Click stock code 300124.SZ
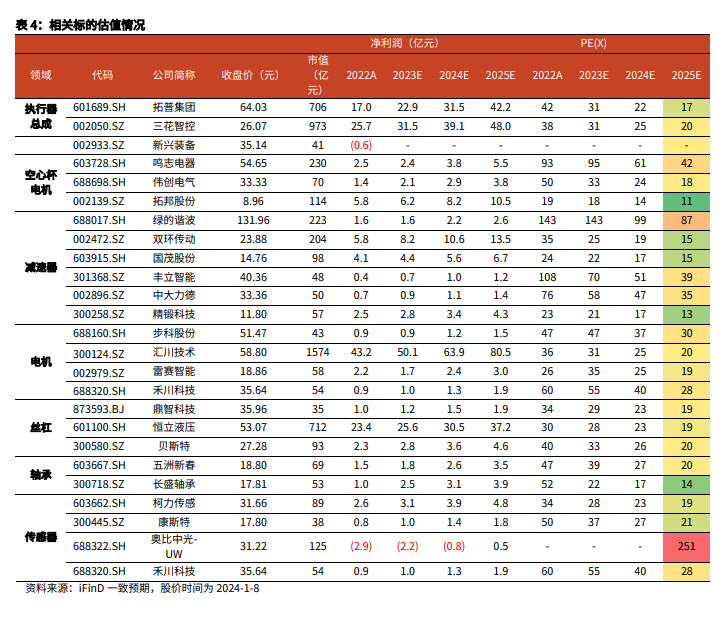Screen dimensions: 724x622 click(99, 355)
